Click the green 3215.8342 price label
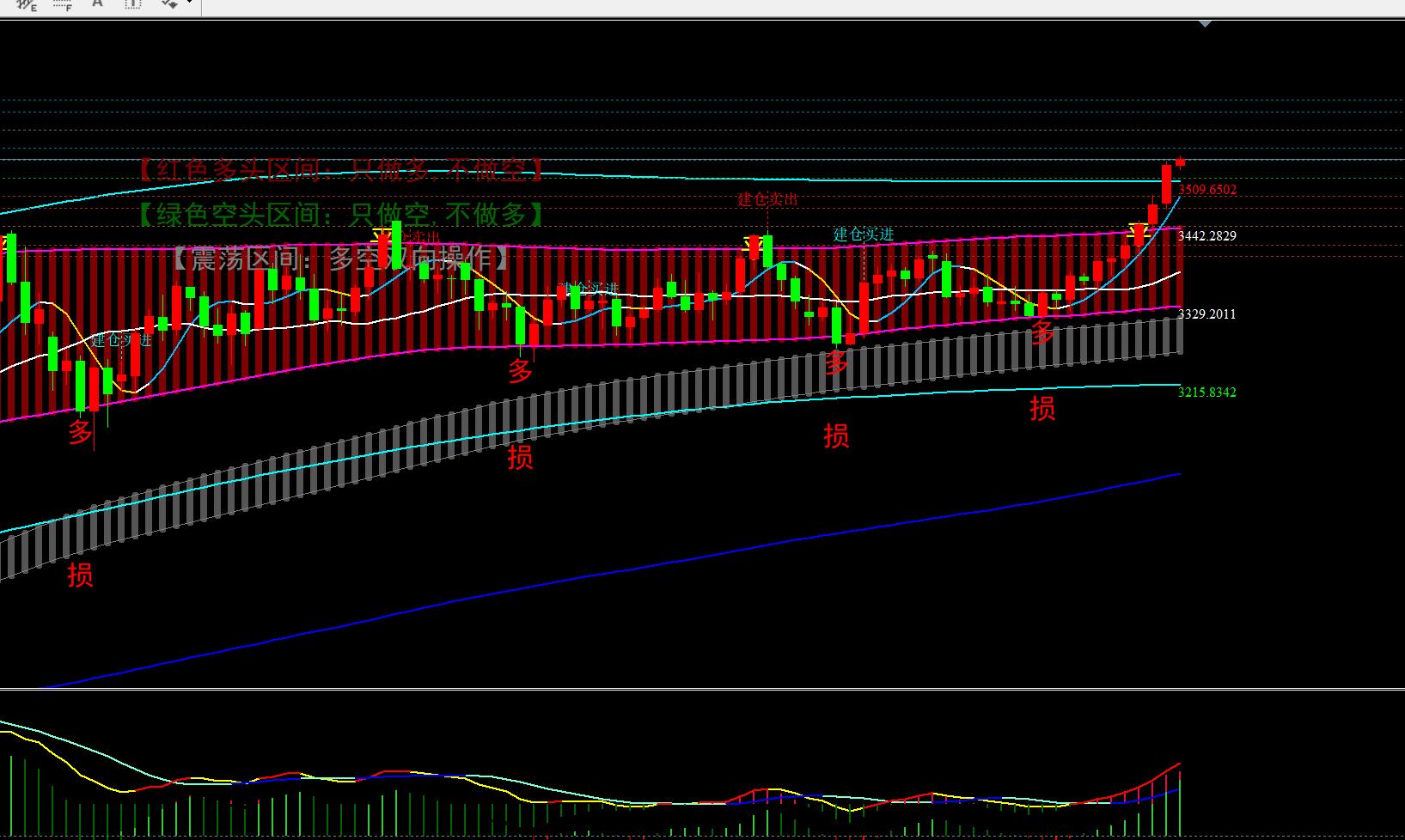 click(1207, 393)
